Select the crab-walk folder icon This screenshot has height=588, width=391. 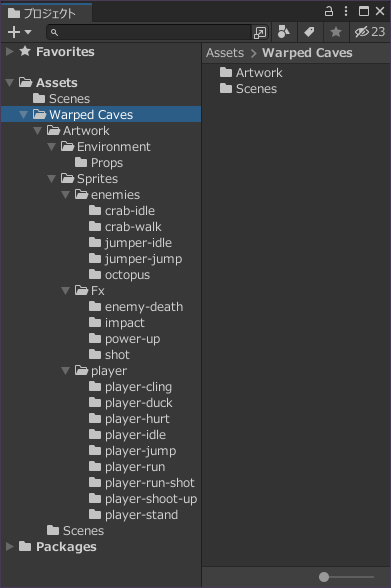(x=95, y=226)
